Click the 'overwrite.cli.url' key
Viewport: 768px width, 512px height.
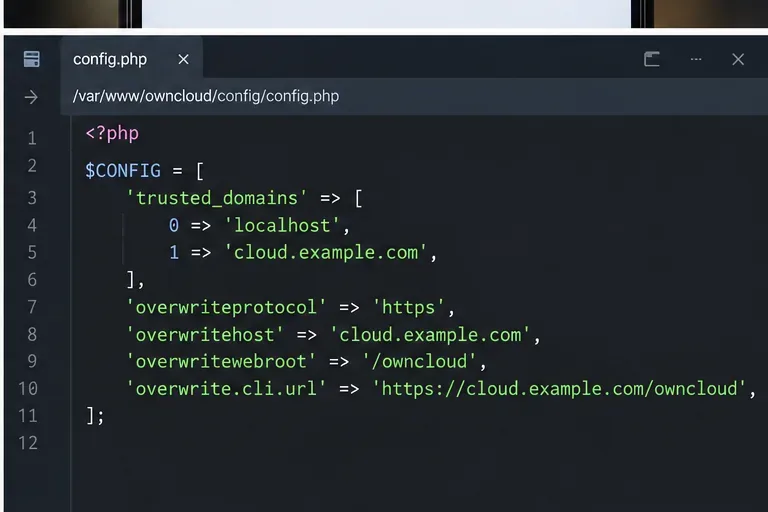[226, 389]
